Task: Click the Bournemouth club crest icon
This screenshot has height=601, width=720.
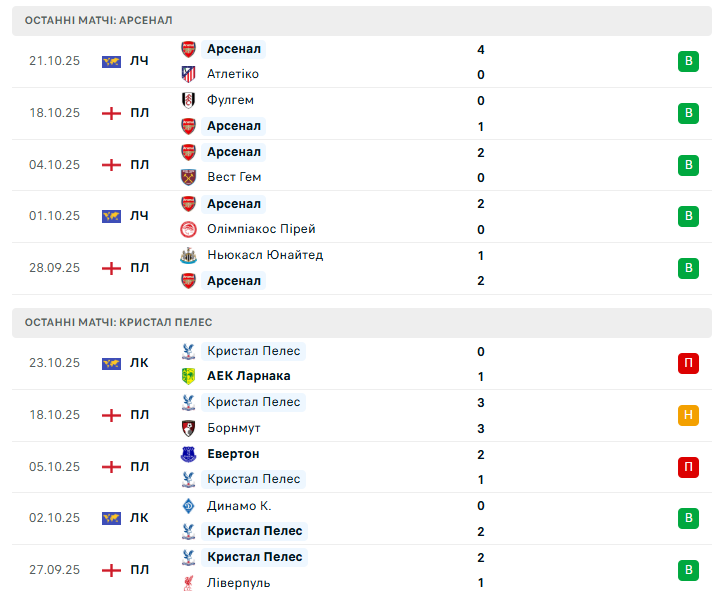Action: click(x=188, y=428)
